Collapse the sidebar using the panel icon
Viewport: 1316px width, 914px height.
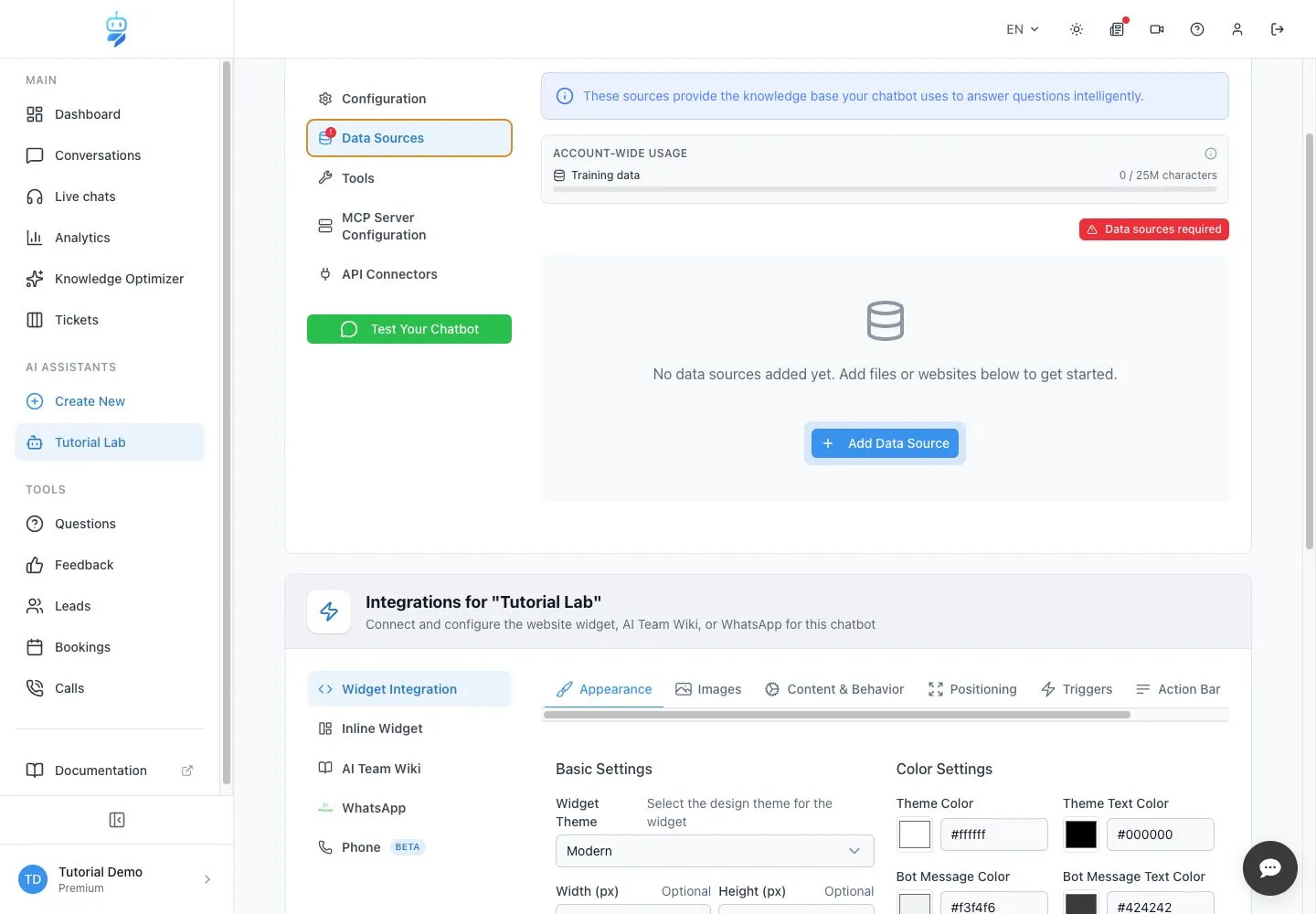tap(117, 820)
